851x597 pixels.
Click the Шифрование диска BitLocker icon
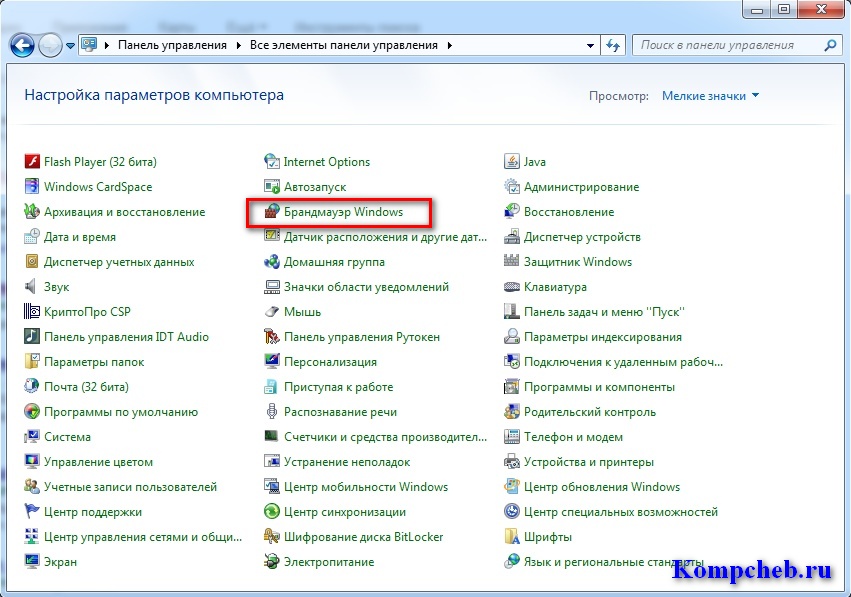click(271, 537)
